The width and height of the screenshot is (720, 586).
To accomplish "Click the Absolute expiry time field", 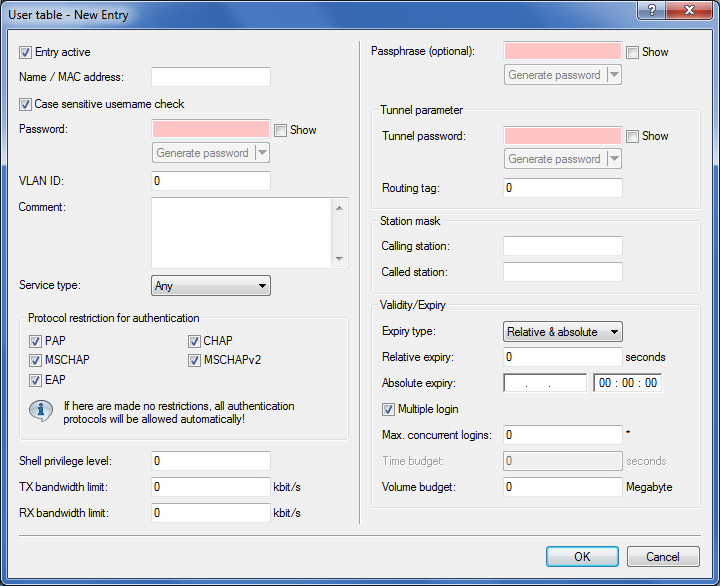I will pyautogui.click(x=627, y=383).
